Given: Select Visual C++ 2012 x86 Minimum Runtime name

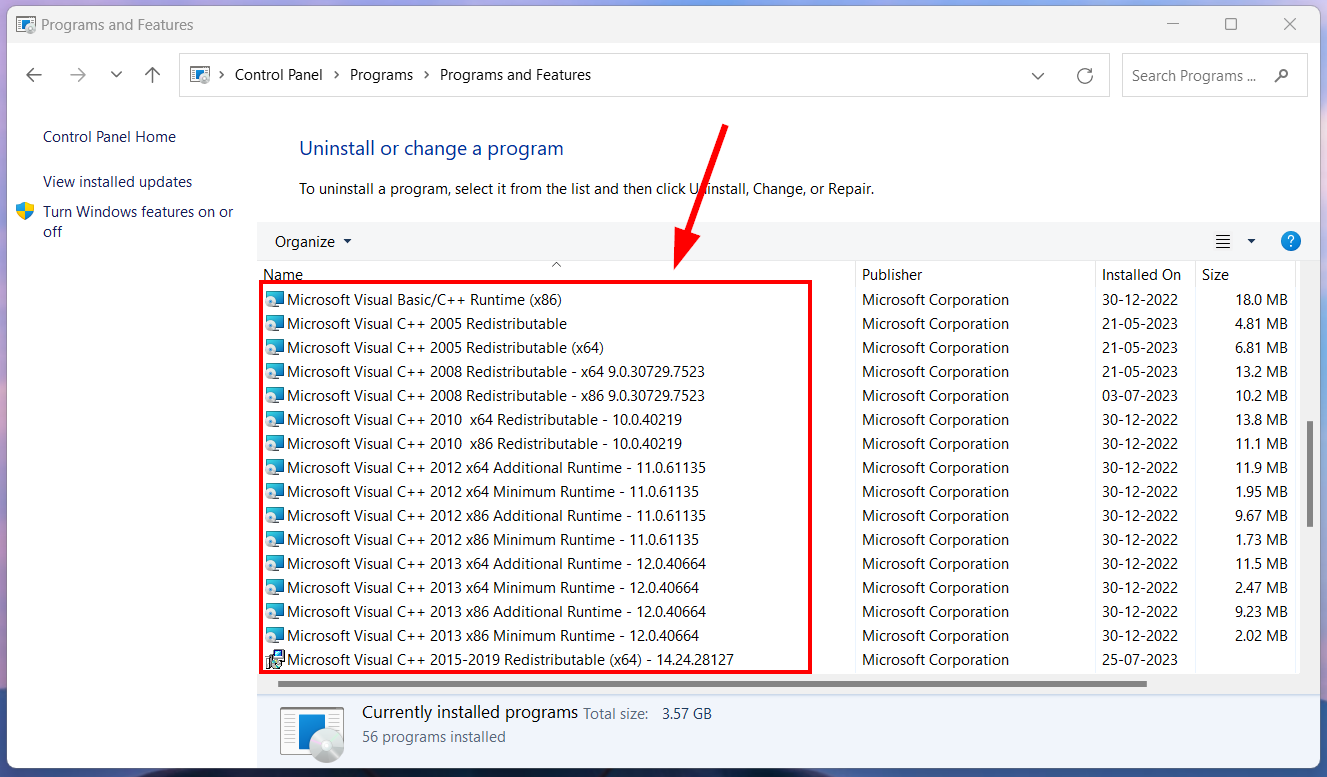Looking at the screenshot, I should pyautogui.click(x=493, y=539).
